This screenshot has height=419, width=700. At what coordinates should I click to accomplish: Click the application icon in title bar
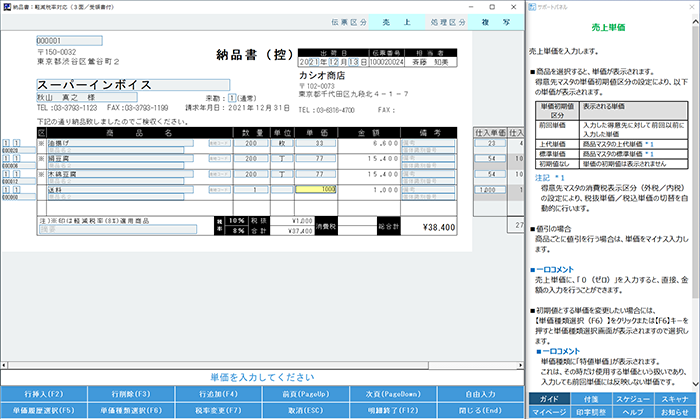tap(6, 5)
